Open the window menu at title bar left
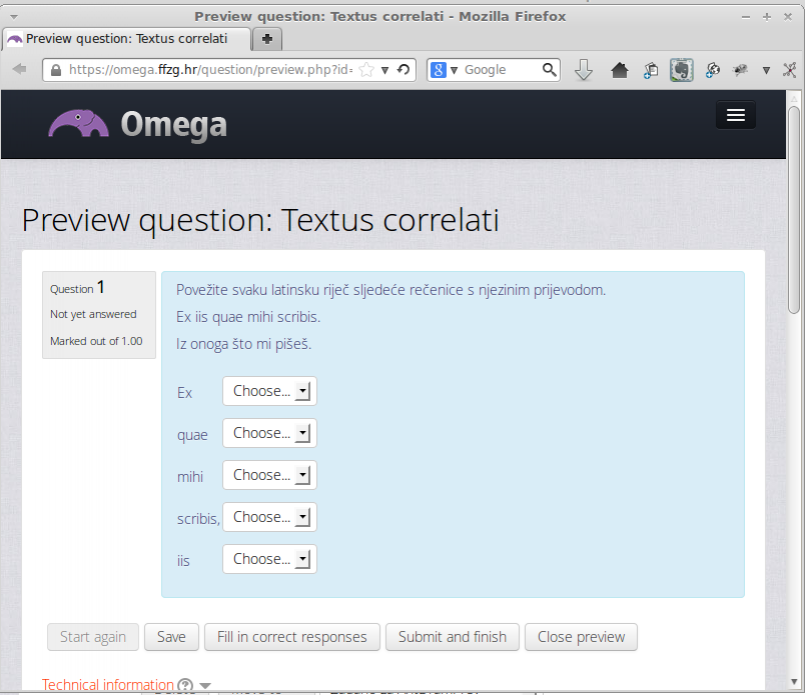 [x=14, y=16]
